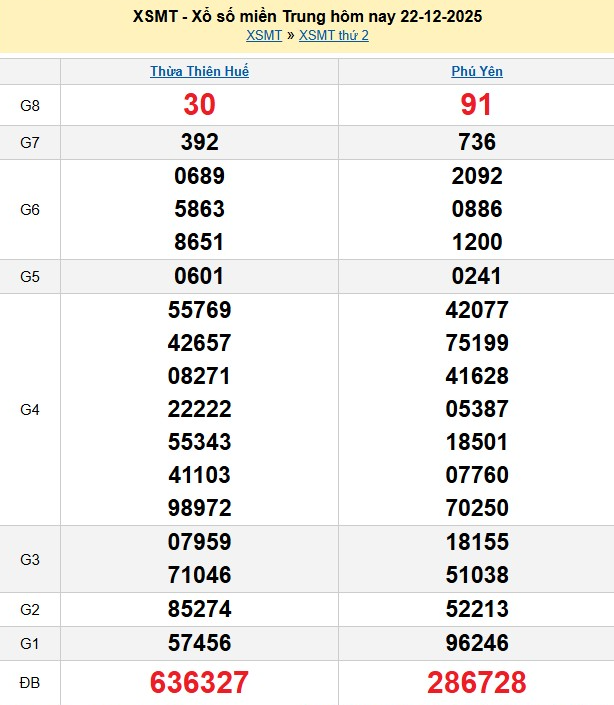614x705 pixels.
Task: Select G6 number 0689
Action: (x=200, y=176)
